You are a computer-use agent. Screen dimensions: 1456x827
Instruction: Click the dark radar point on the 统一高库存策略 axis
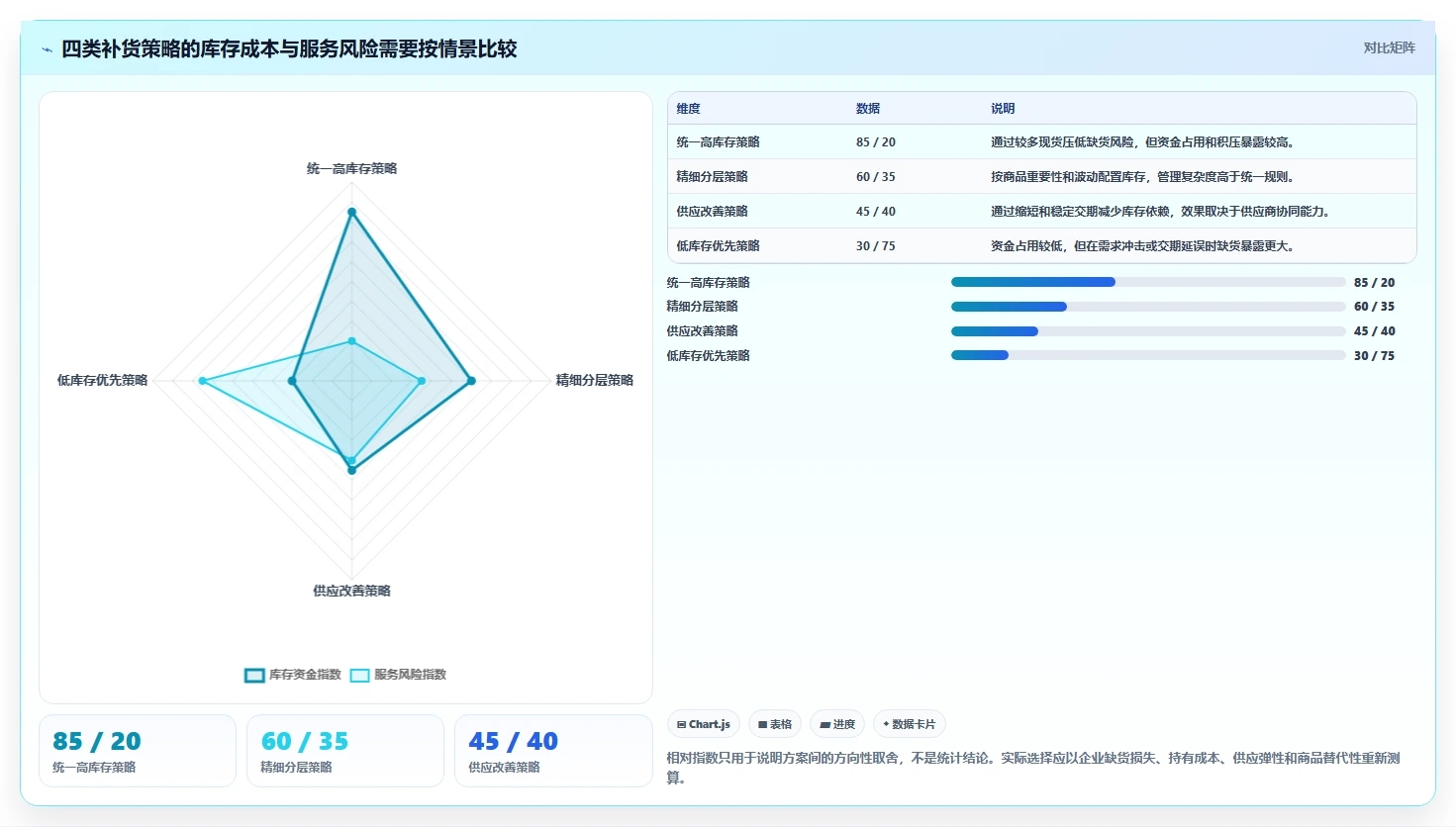tap(351, 212)
